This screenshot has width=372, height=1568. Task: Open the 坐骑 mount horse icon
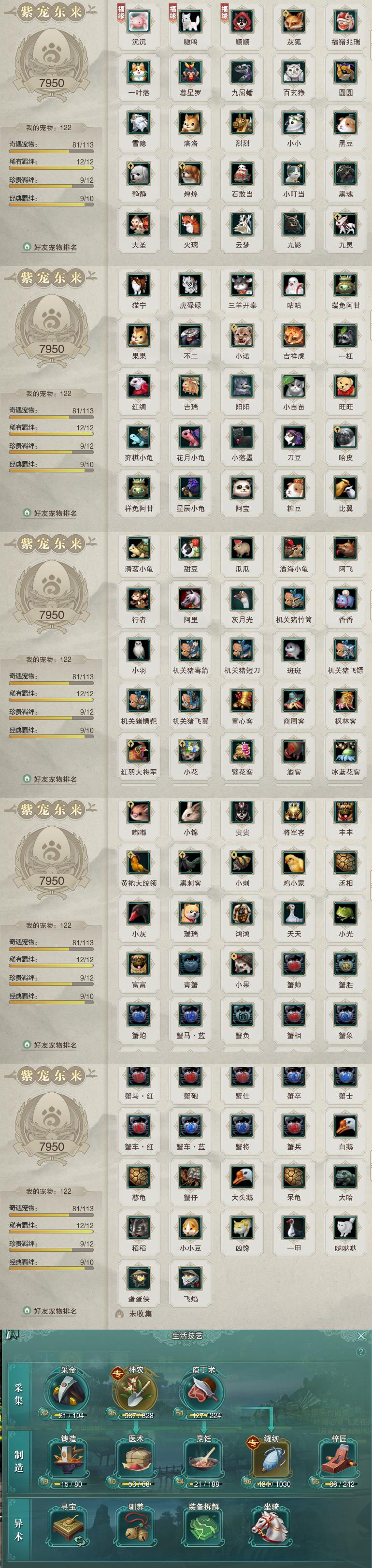(271, 1528)
